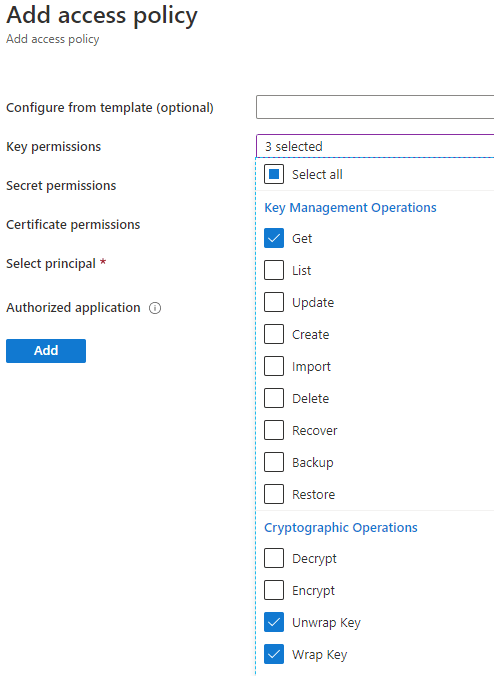This screenshot has height=676, width=494.
Task: Toggle the Select all checkbox
Action: coord(274,174)
